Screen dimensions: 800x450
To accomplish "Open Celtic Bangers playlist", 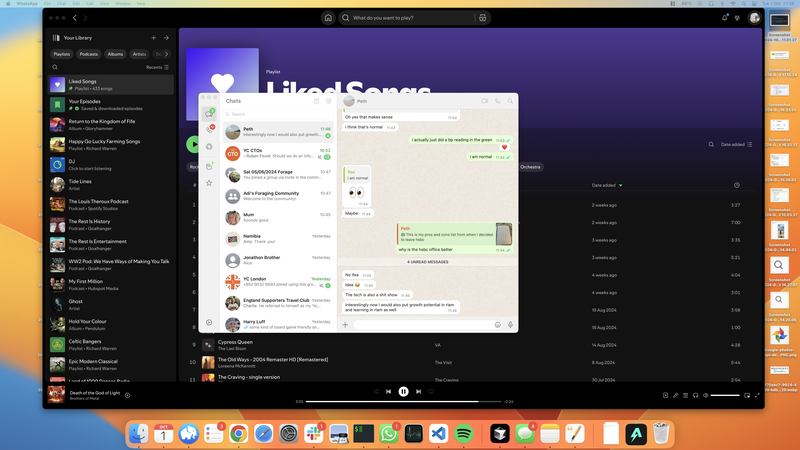I will (x=111, y=345).
